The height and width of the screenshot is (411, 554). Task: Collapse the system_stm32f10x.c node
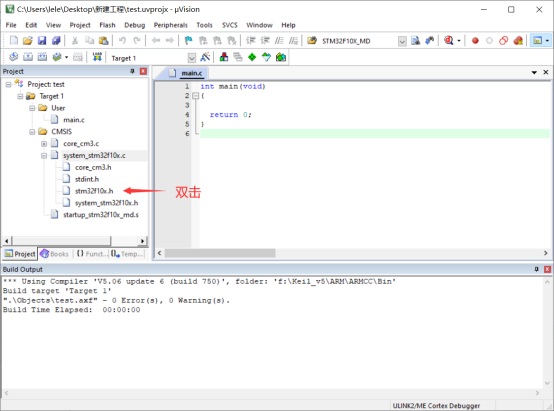pos(44,155)
